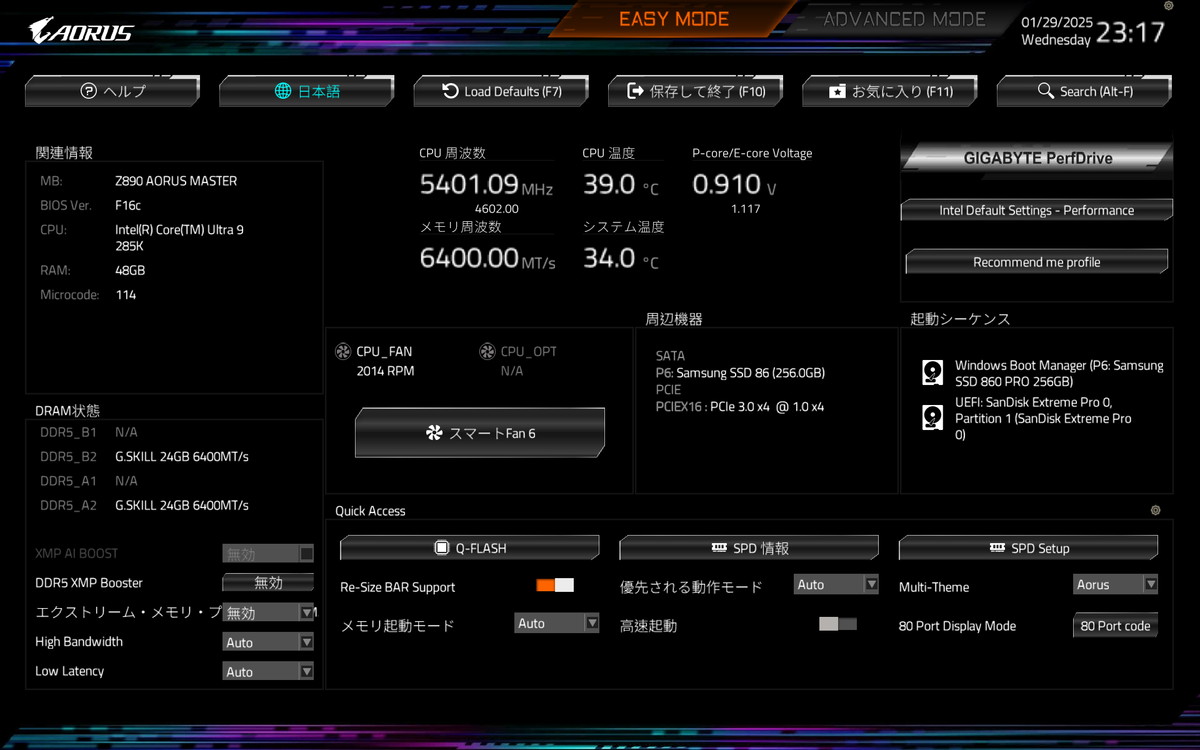The width and height of the screenshot is (1200, 750).
Task: Click the date 01/29/2025
Action: click(x=1057, y=22)
